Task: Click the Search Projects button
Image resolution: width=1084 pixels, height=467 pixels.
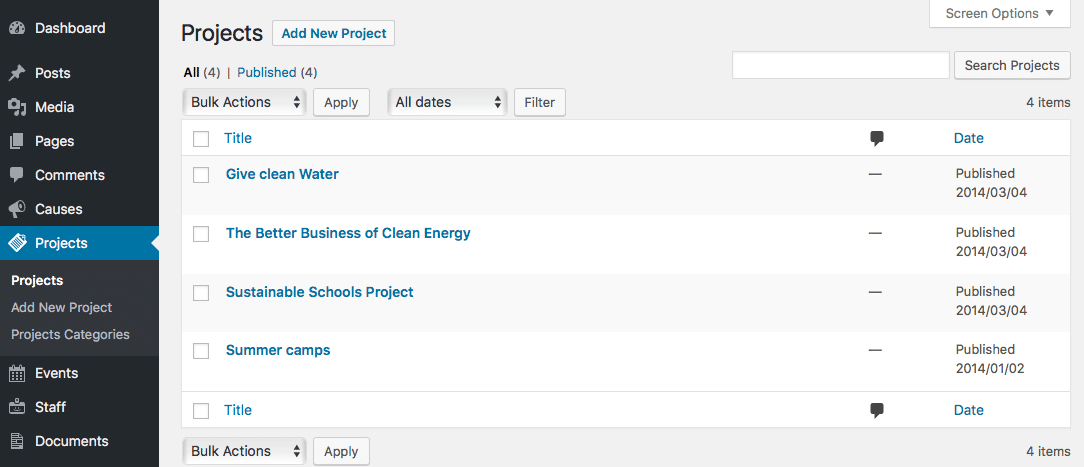Action: tap(1012, 66)
